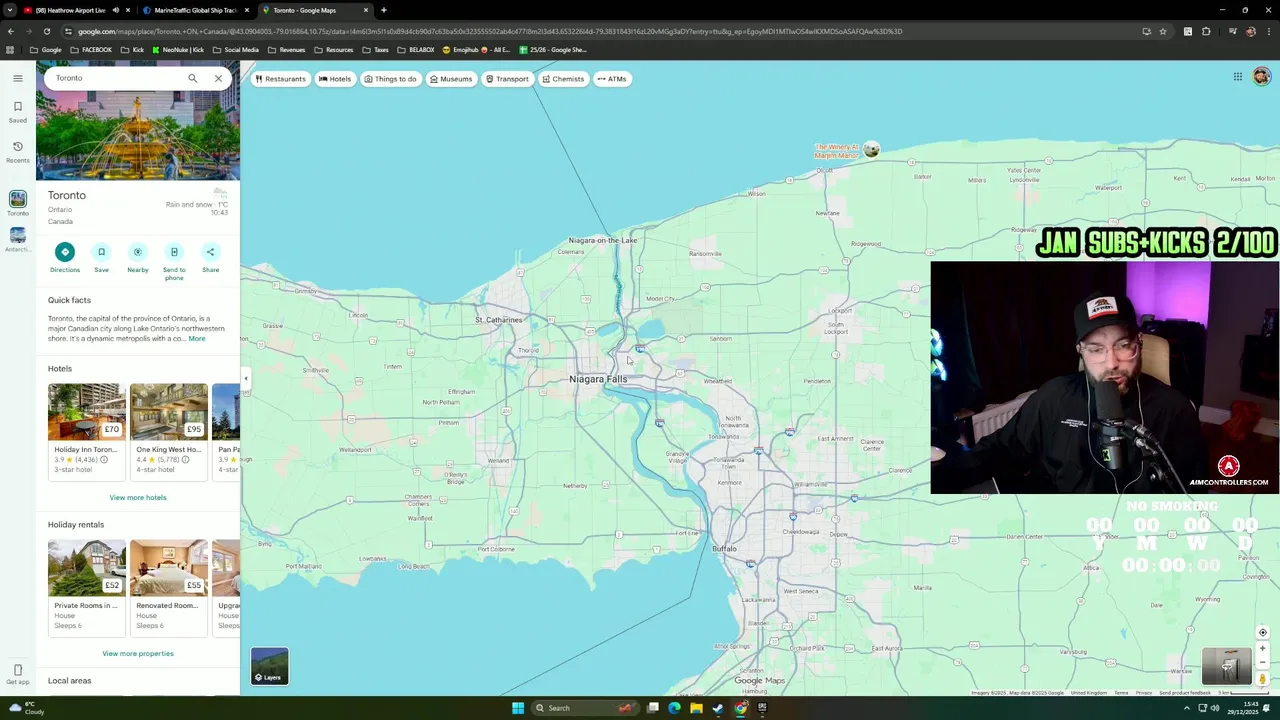Open the Windows Start menu
The width and height of the screenshot is (1280, 720).
click(517, 708)
